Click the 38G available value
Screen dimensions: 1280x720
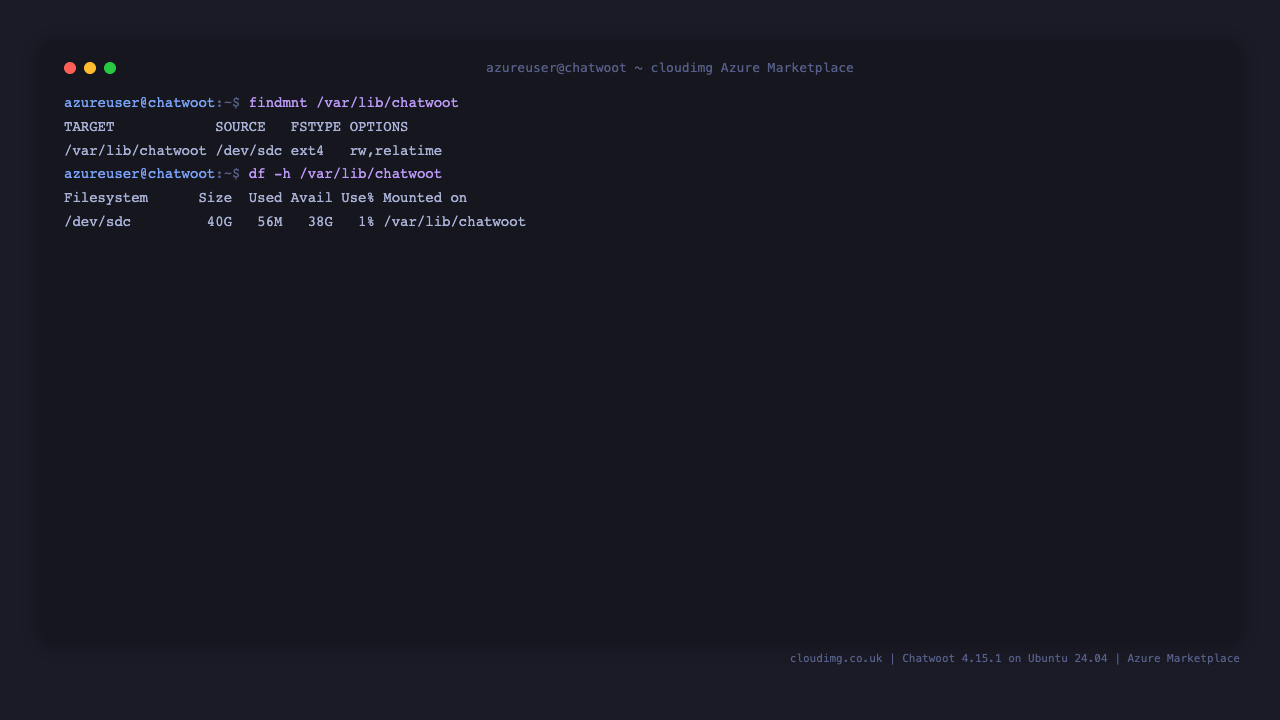320,222
